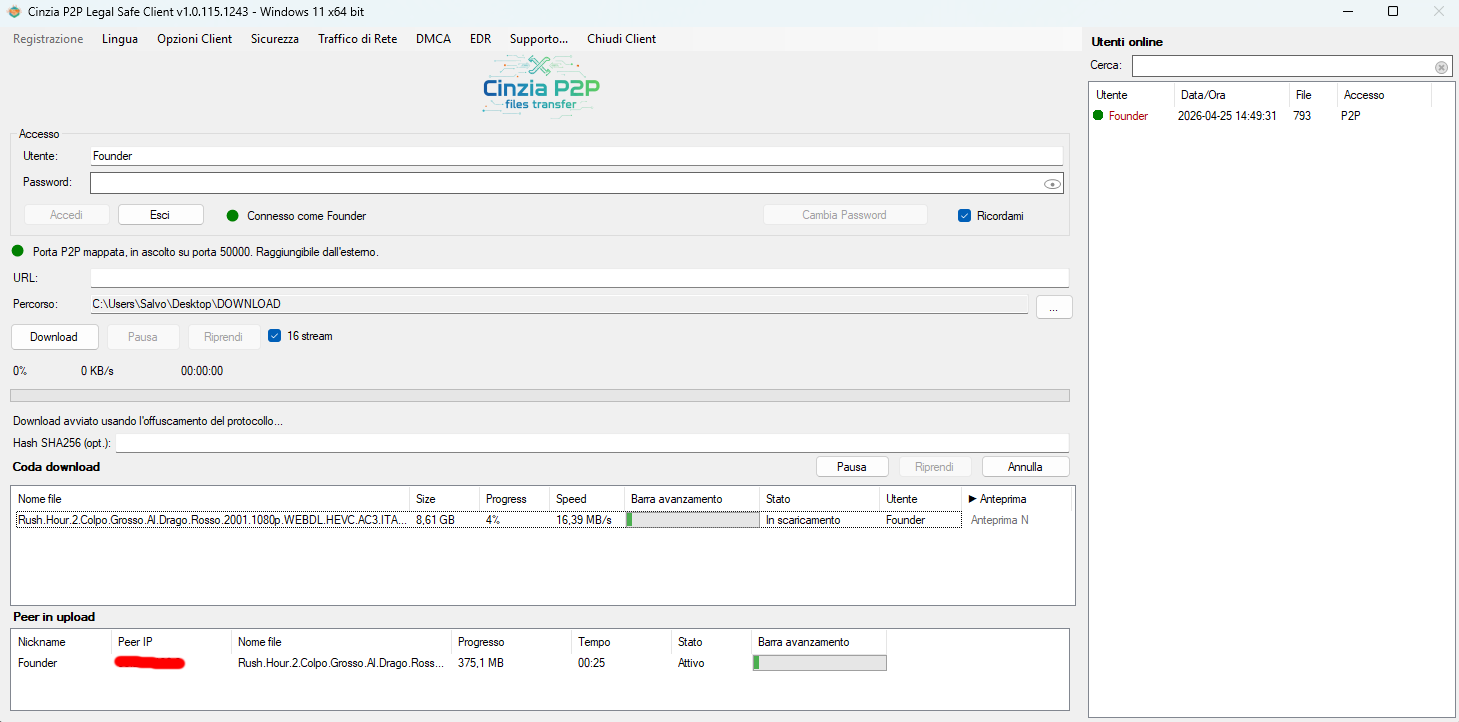1459x722 pixels.
Task: Click the main download progress bar
Action: (540, 396)
